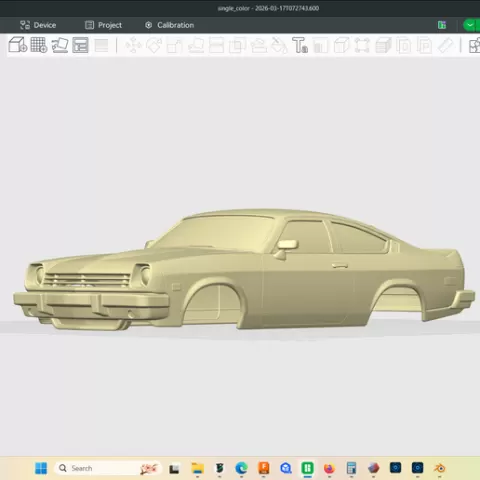Launch Blender from the taskbar
This screenshot has width=480, height=480.
click(439, 468)
